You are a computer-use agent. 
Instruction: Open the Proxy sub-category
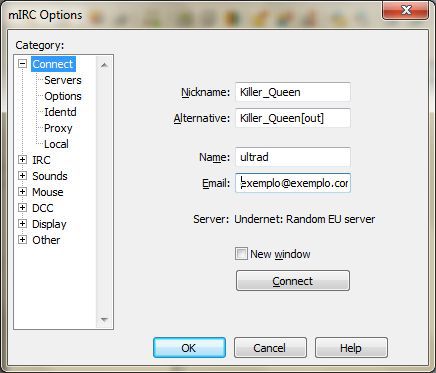coord(58,128)
